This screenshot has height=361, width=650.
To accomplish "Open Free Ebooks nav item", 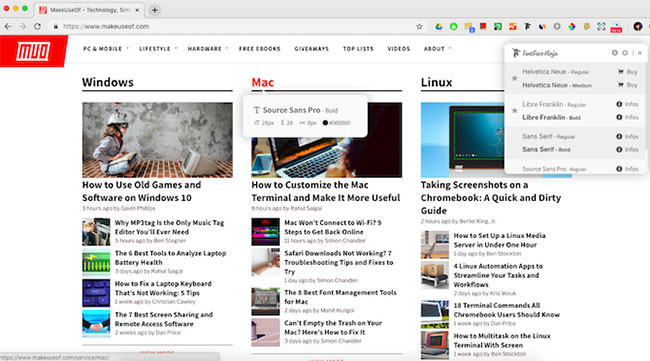I will (260, 48).
